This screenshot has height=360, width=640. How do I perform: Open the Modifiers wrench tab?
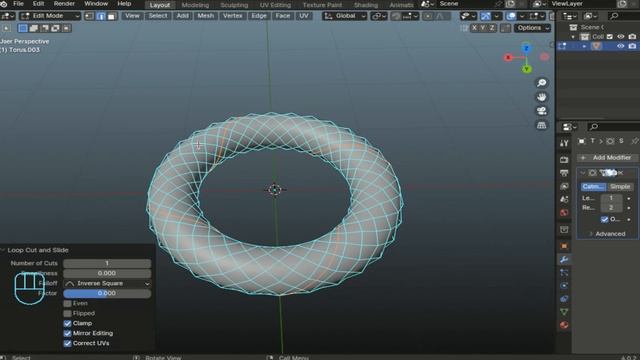click(564, 259)
